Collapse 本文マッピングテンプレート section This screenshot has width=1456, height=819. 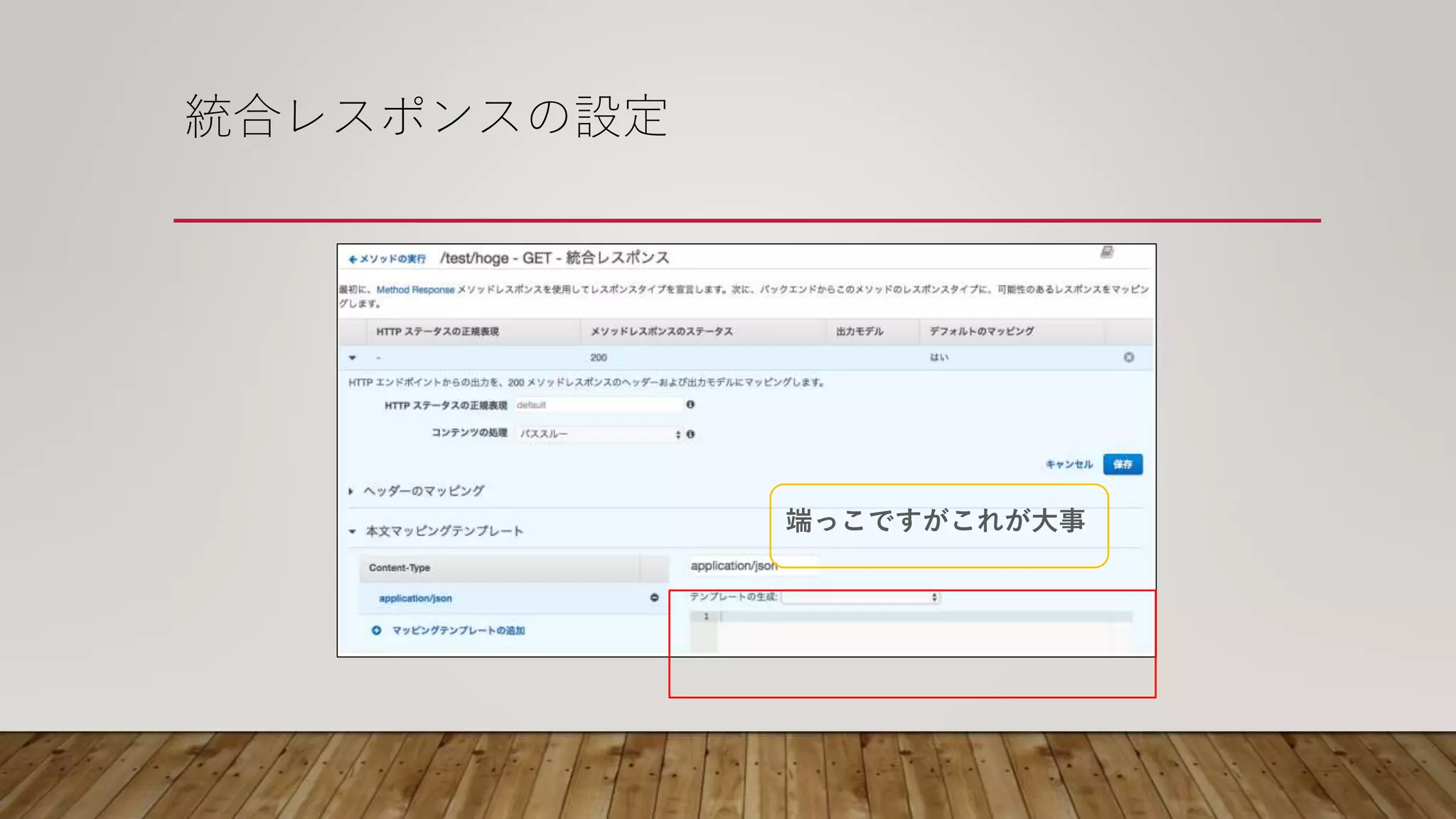click(436, 531)
